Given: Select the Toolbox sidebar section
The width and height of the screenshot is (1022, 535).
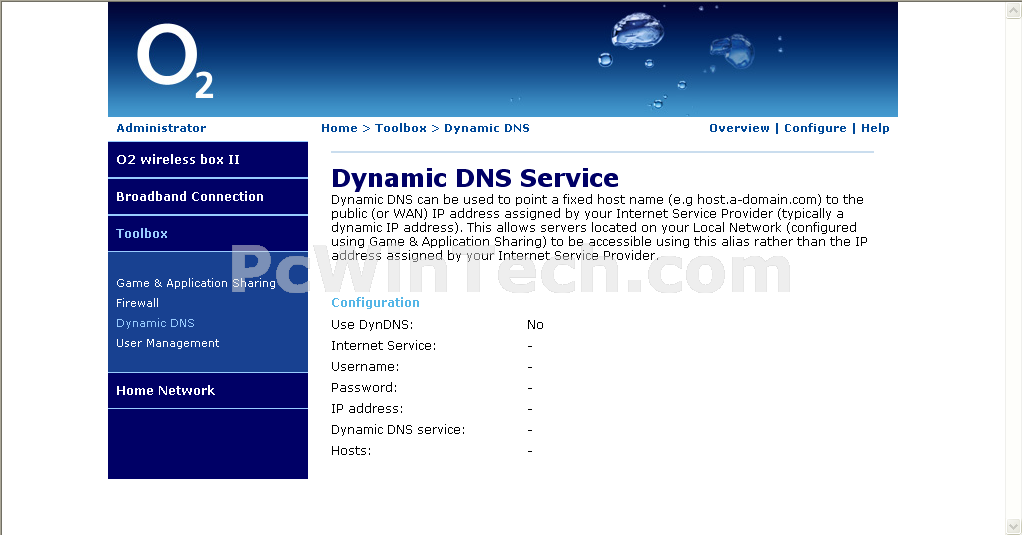Looking at the screenshot, I should coord(207,234).
